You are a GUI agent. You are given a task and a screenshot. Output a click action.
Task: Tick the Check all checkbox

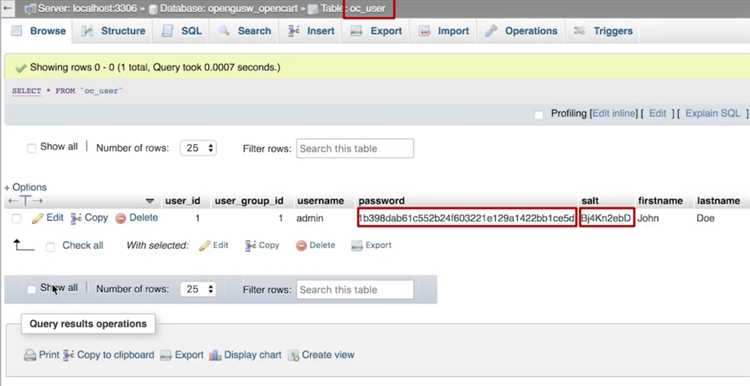[x=50, y=247]
